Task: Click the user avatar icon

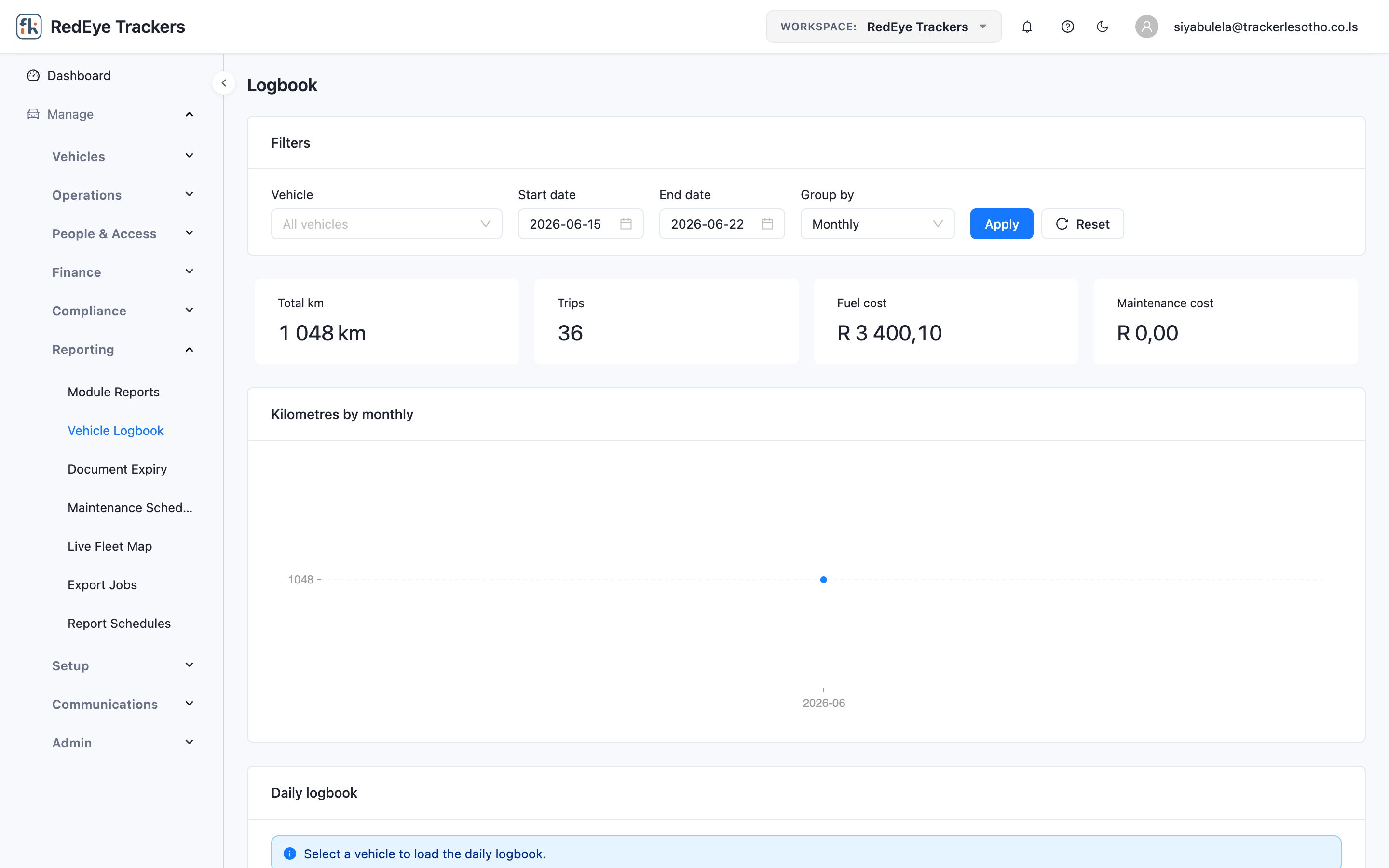Action: click(1146, 27)
